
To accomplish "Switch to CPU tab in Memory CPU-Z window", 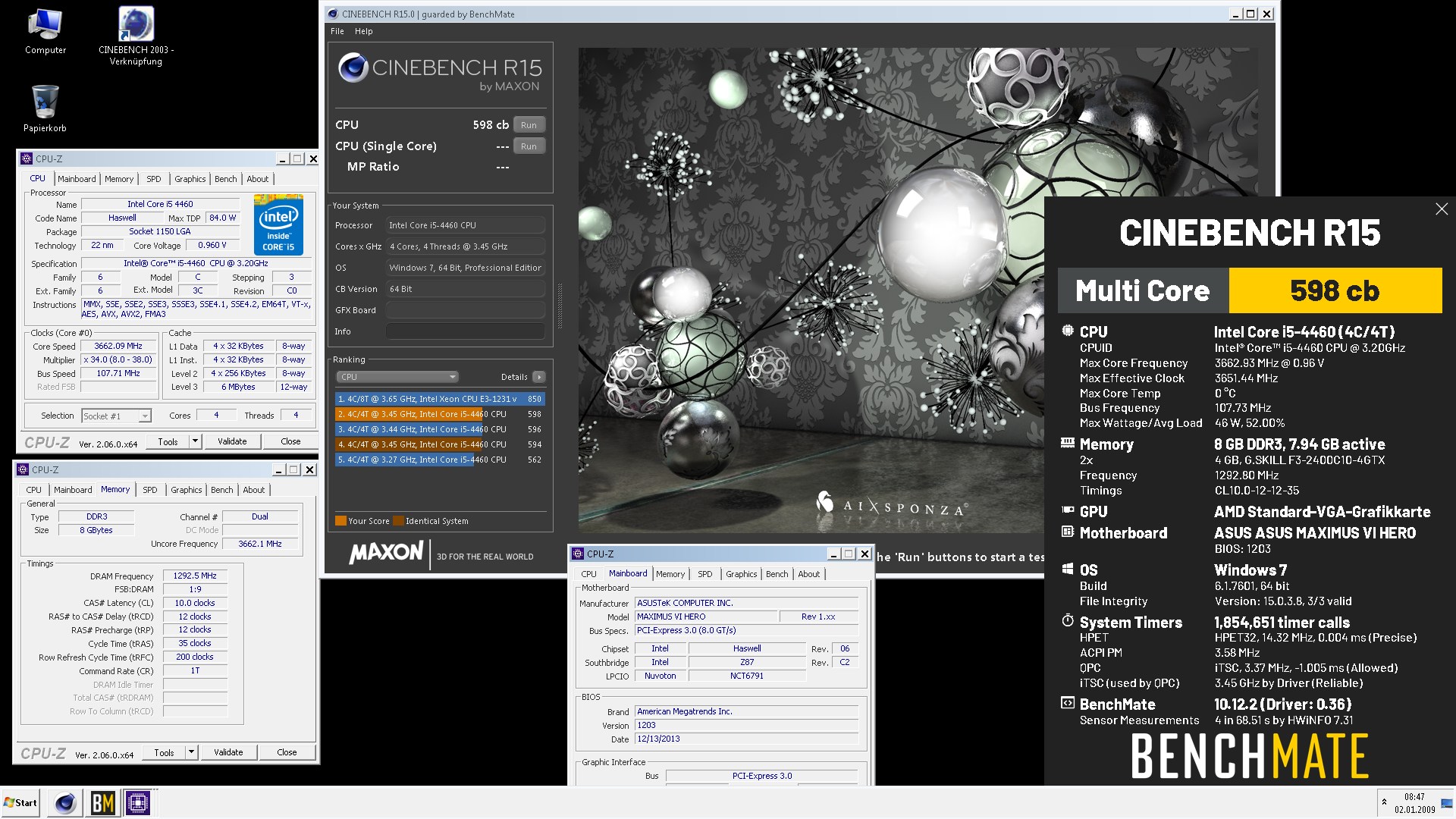I will click(x=34, y=490).
